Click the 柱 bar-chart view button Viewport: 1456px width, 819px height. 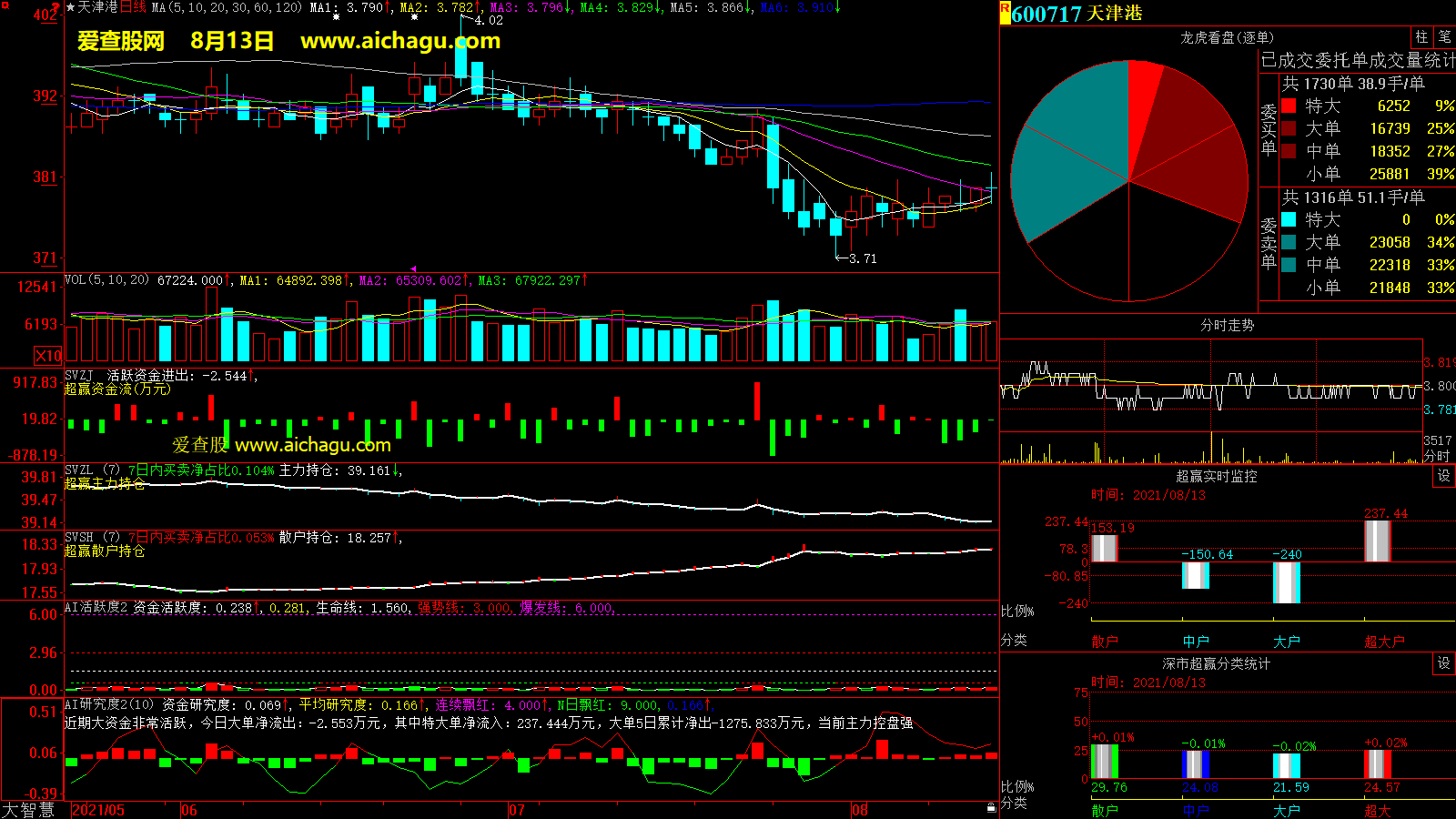pyautogui.click(x=1421, y=37)
